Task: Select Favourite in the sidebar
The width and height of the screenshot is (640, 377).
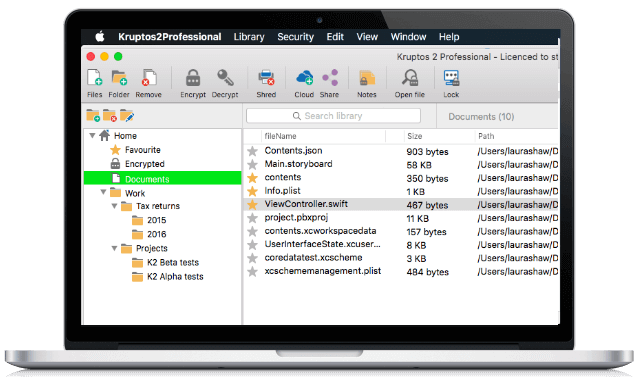Action: pyautogui.click(x=142, y=150)
